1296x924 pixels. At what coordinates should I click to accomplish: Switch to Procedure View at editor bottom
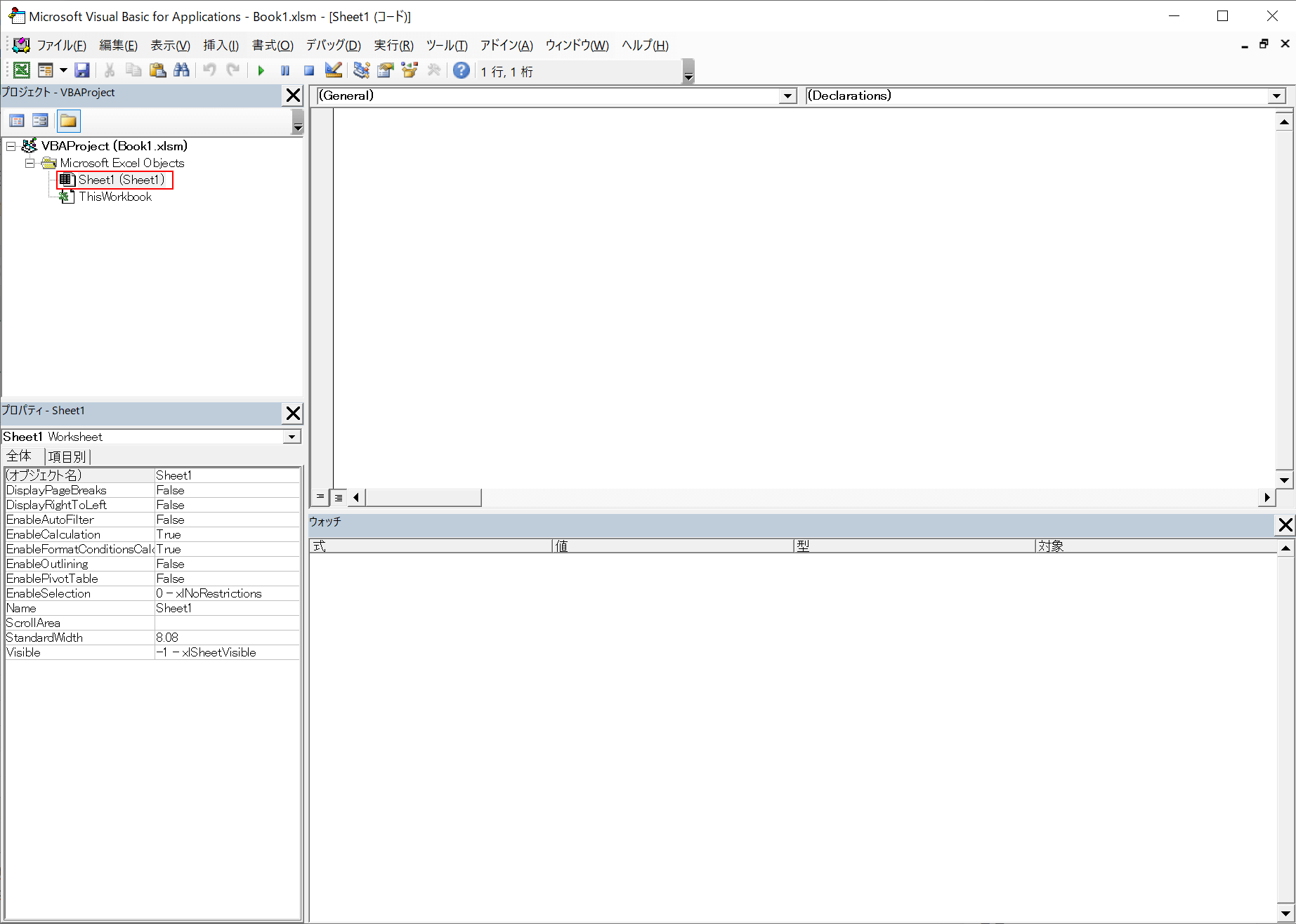pos(320,497)
